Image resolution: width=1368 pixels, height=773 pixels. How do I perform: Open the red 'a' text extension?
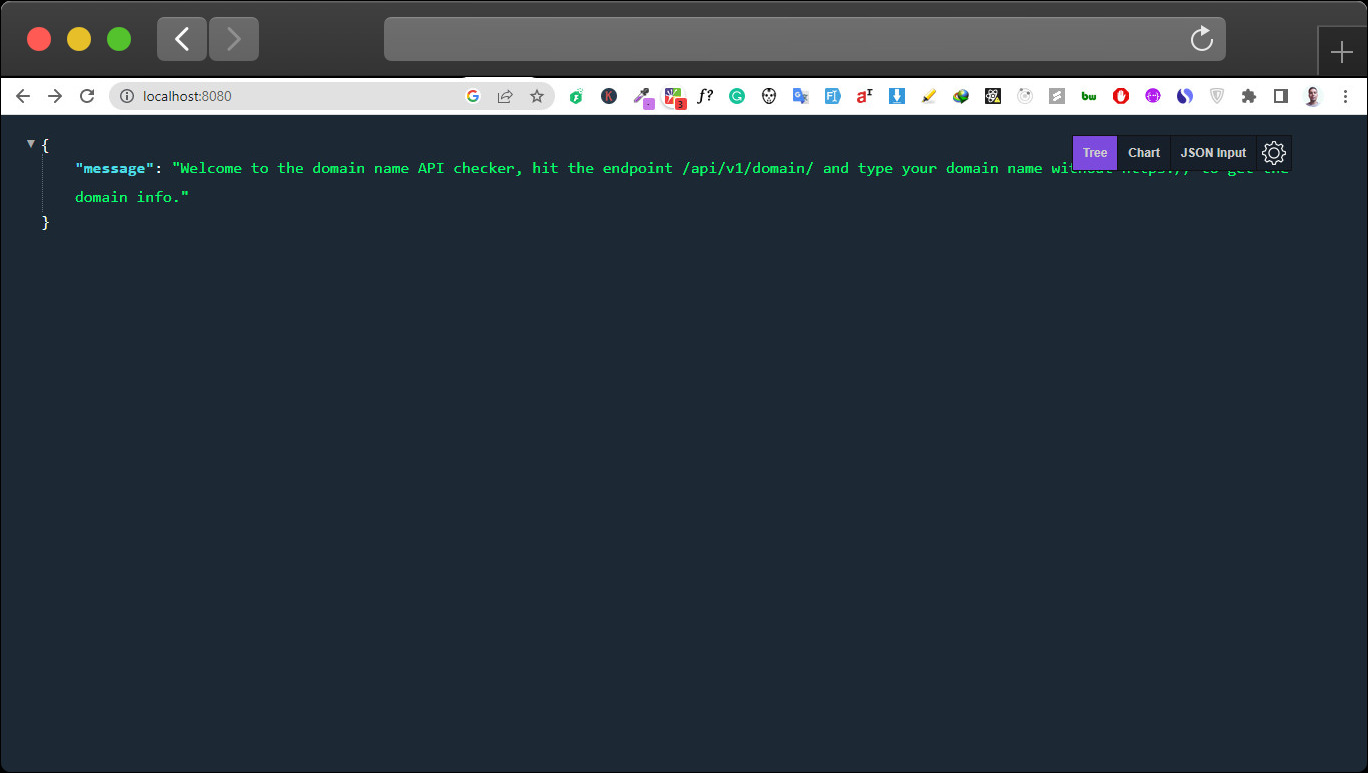tap(865, 96)
